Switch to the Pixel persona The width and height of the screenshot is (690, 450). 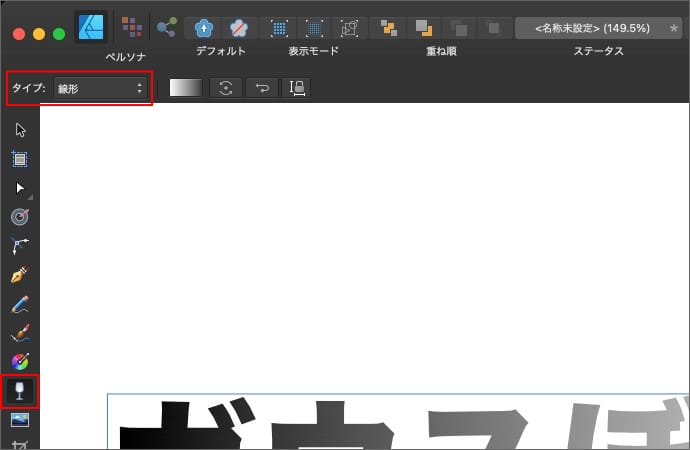pos(130,26)
